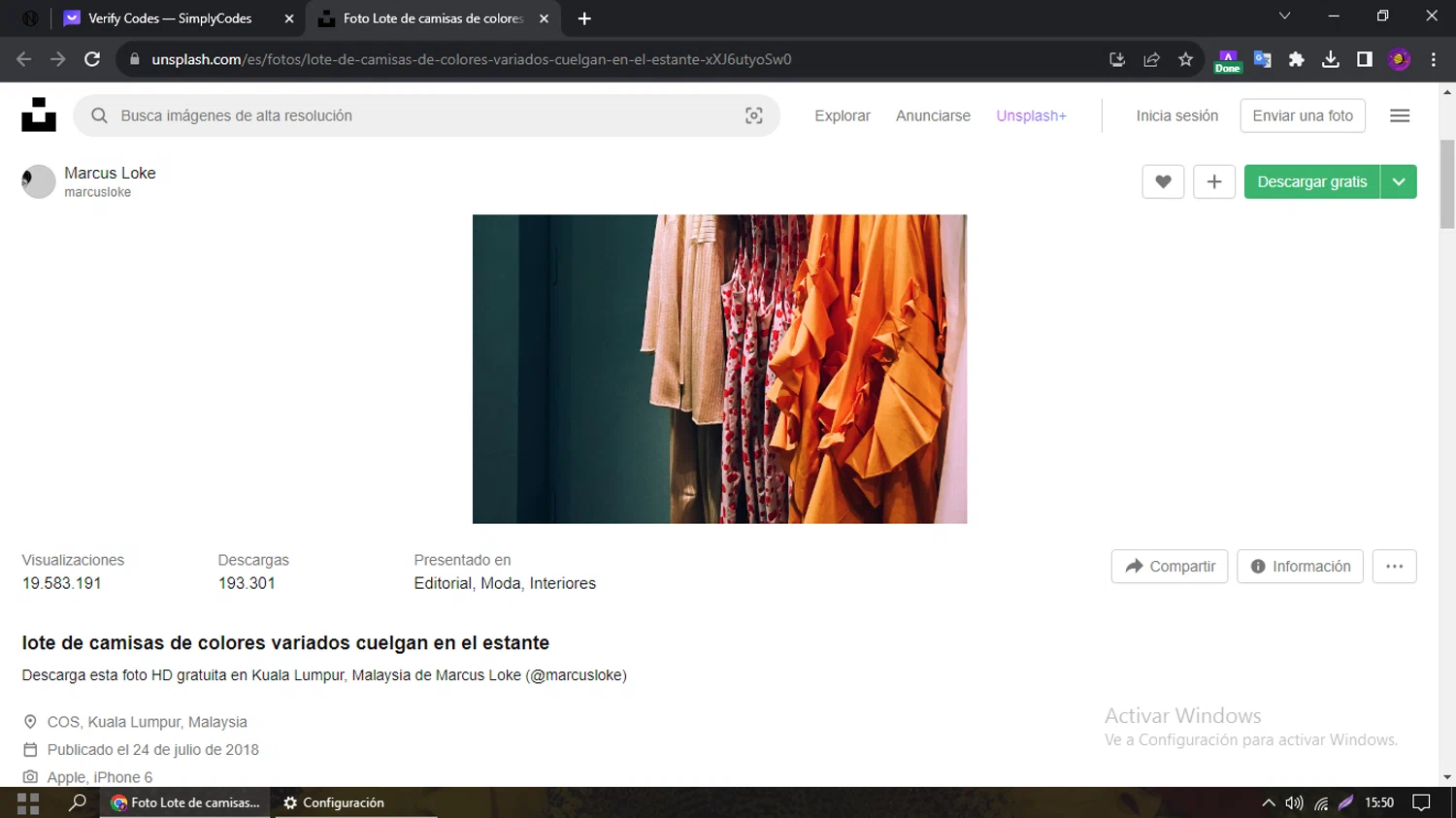Screen dimensions: 1456x818
Task: Focus the Busca imágenes search field
Action: (x=427, y=115)
